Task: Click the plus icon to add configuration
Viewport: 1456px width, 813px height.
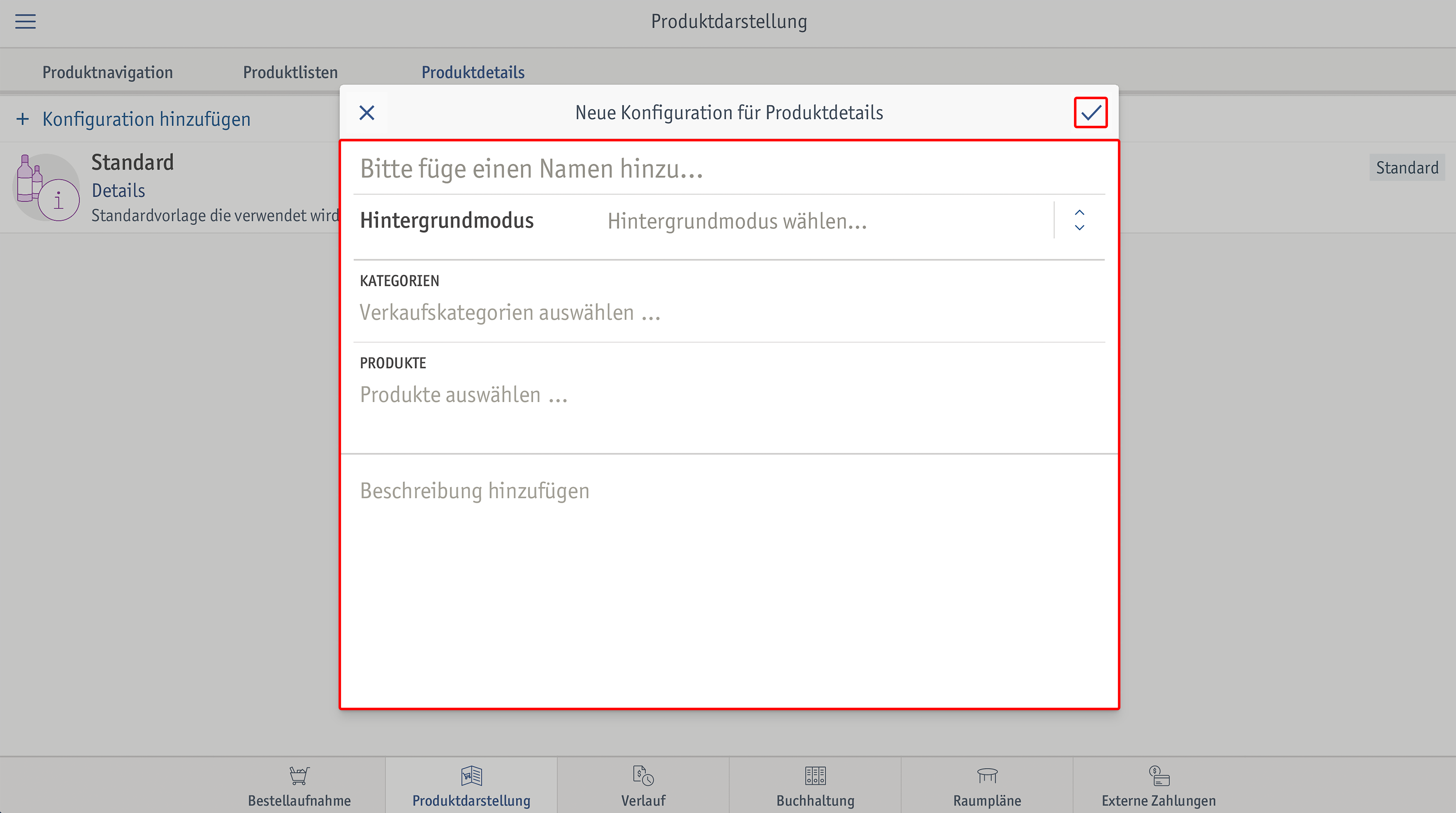Action: tap(23, 119)
